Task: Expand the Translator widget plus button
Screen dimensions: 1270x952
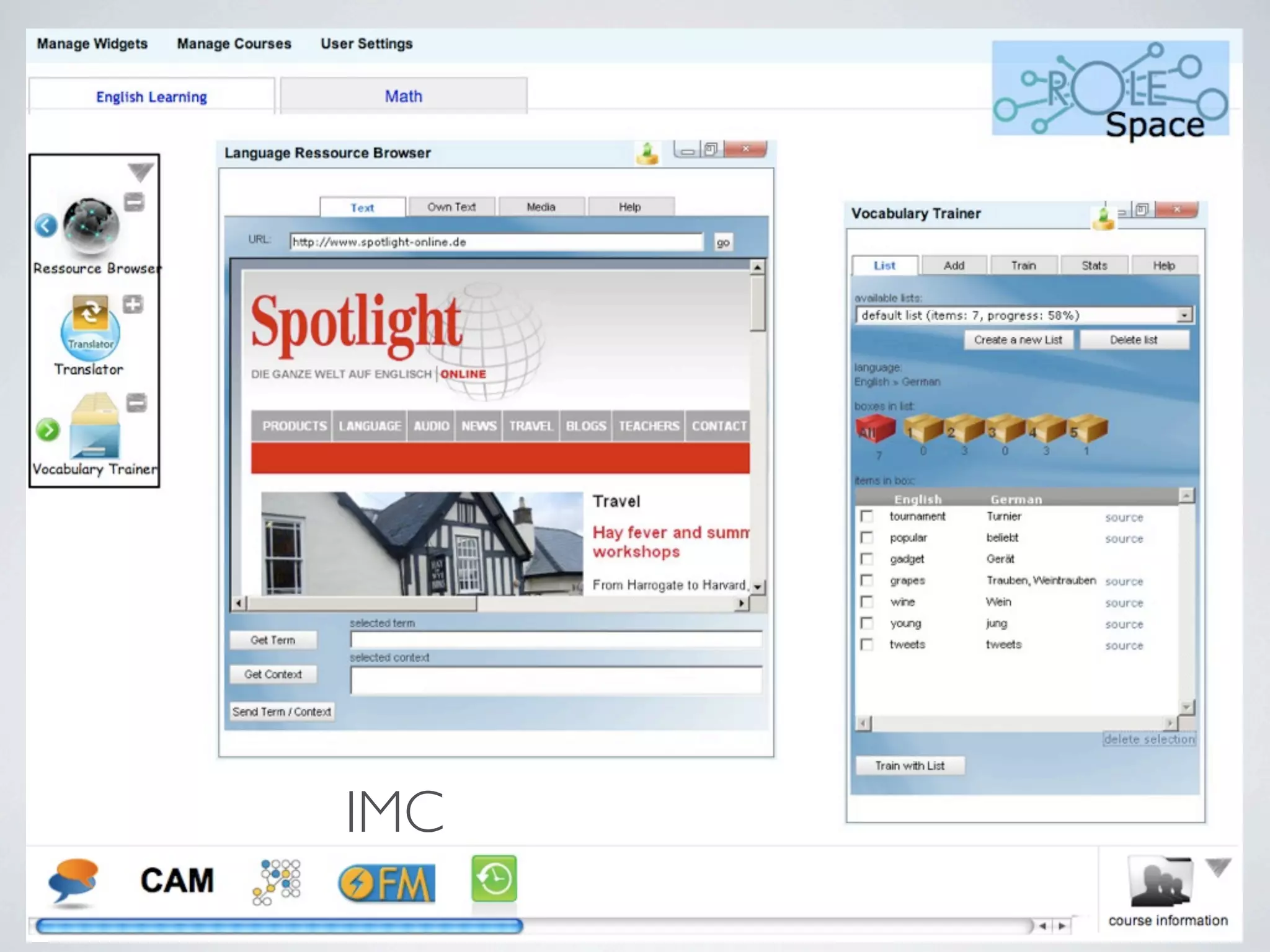Action: click(x=133, y=304)
